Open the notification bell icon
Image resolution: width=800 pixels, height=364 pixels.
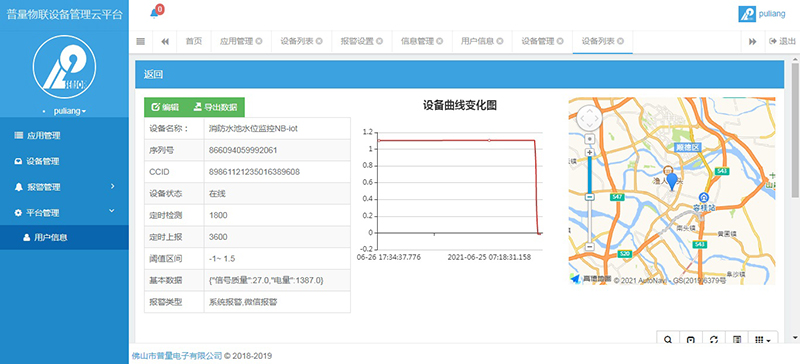[x=154, y=14]
